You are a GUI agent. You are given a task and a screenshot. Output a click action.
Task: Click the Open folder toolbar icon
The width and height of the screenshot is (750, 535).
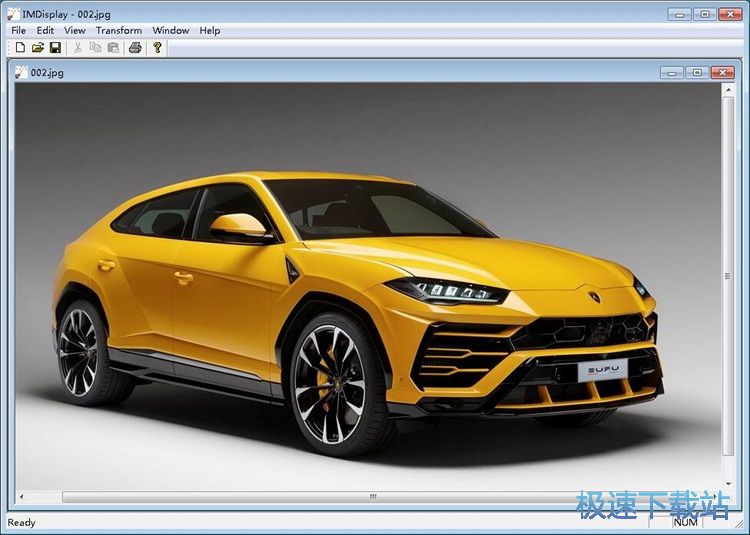(x=38, y=47)
